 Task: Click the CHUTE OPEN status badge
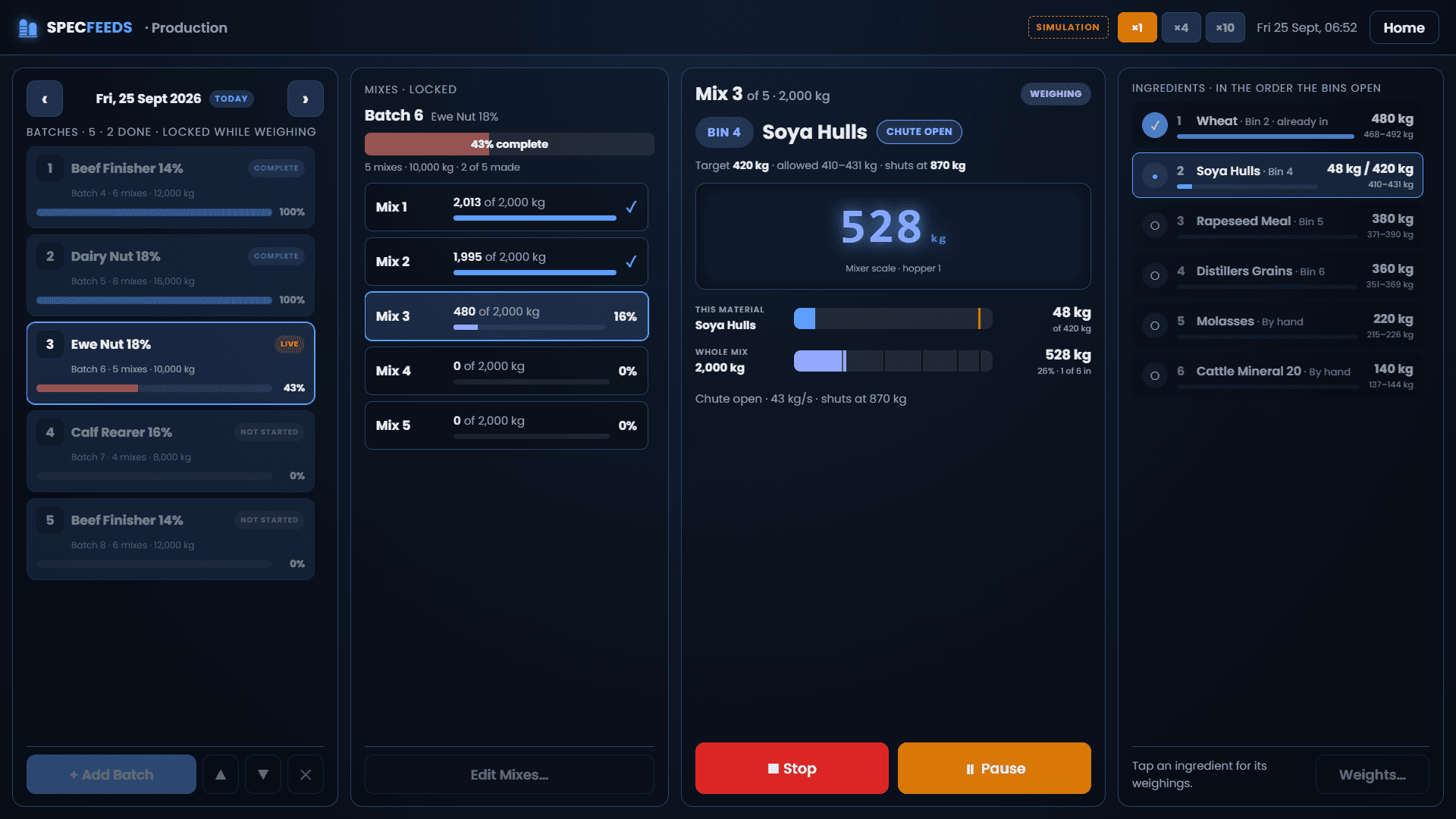919,132
